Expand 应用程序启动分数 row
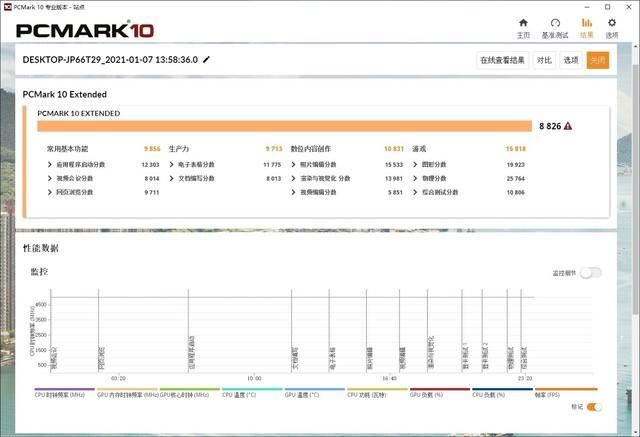Screen dimensions: 640x437 (x=50, y=164)
